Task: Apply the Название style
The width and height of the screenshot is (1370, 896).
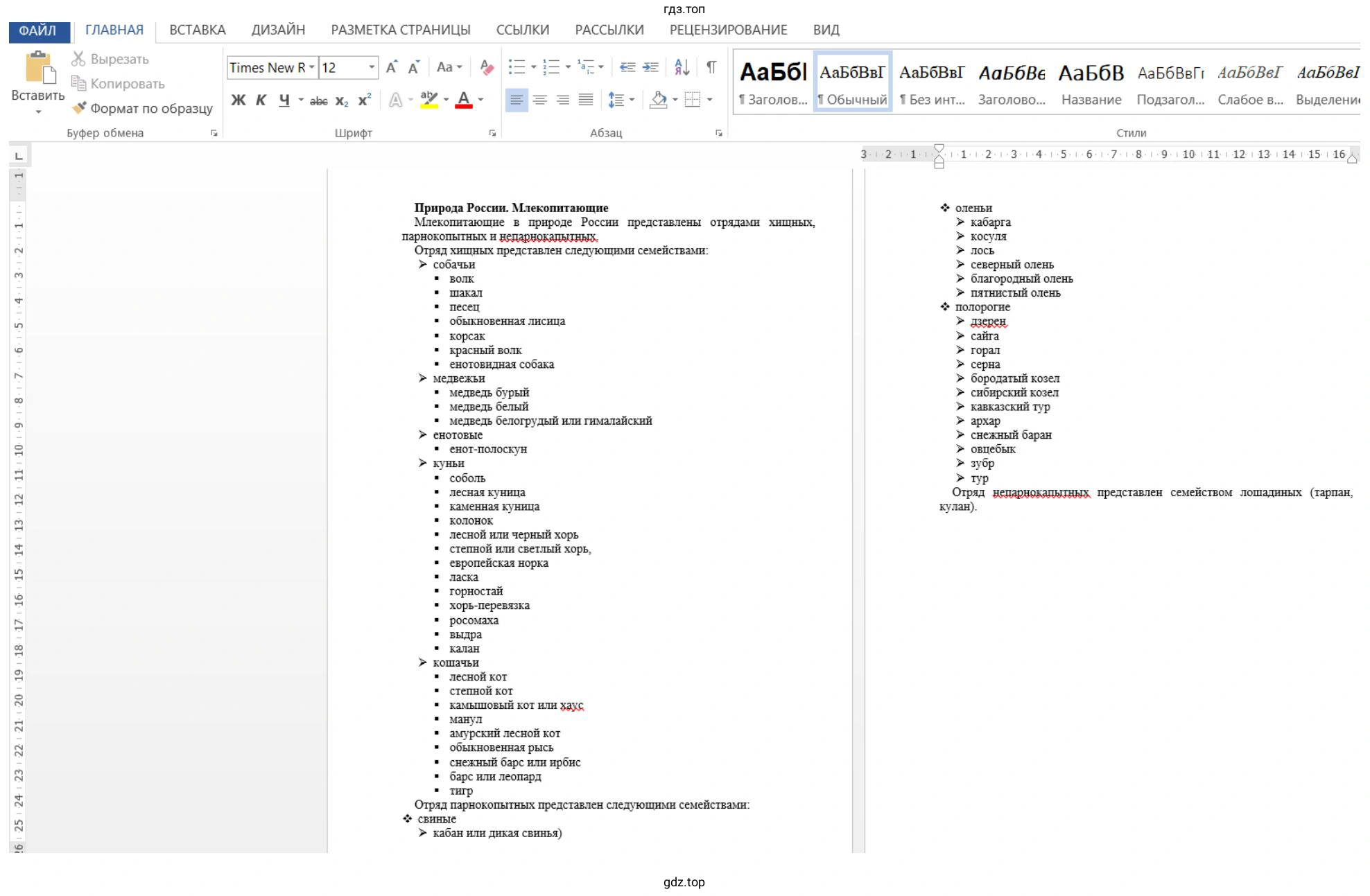Action: click(x=1091, y=82)
